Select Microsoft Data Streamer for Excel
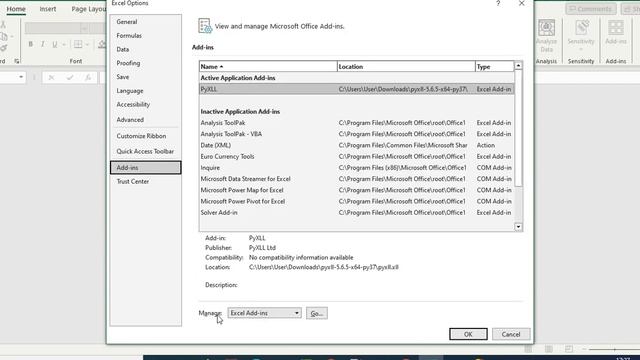The width and height of the screenshot is (640, 360). pos(356,179)
